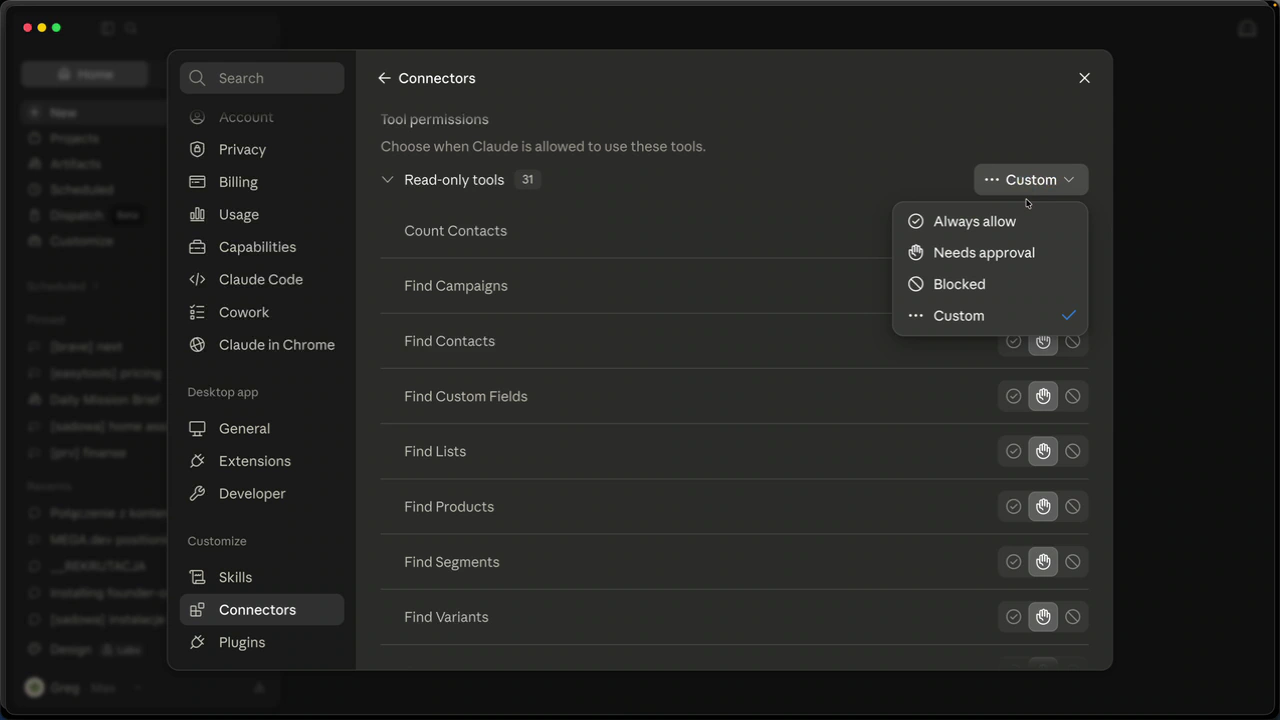Viewport: 1280px width, 720px height.
Task: Click the Skills scroll icon
Action: tap(197, 578)
